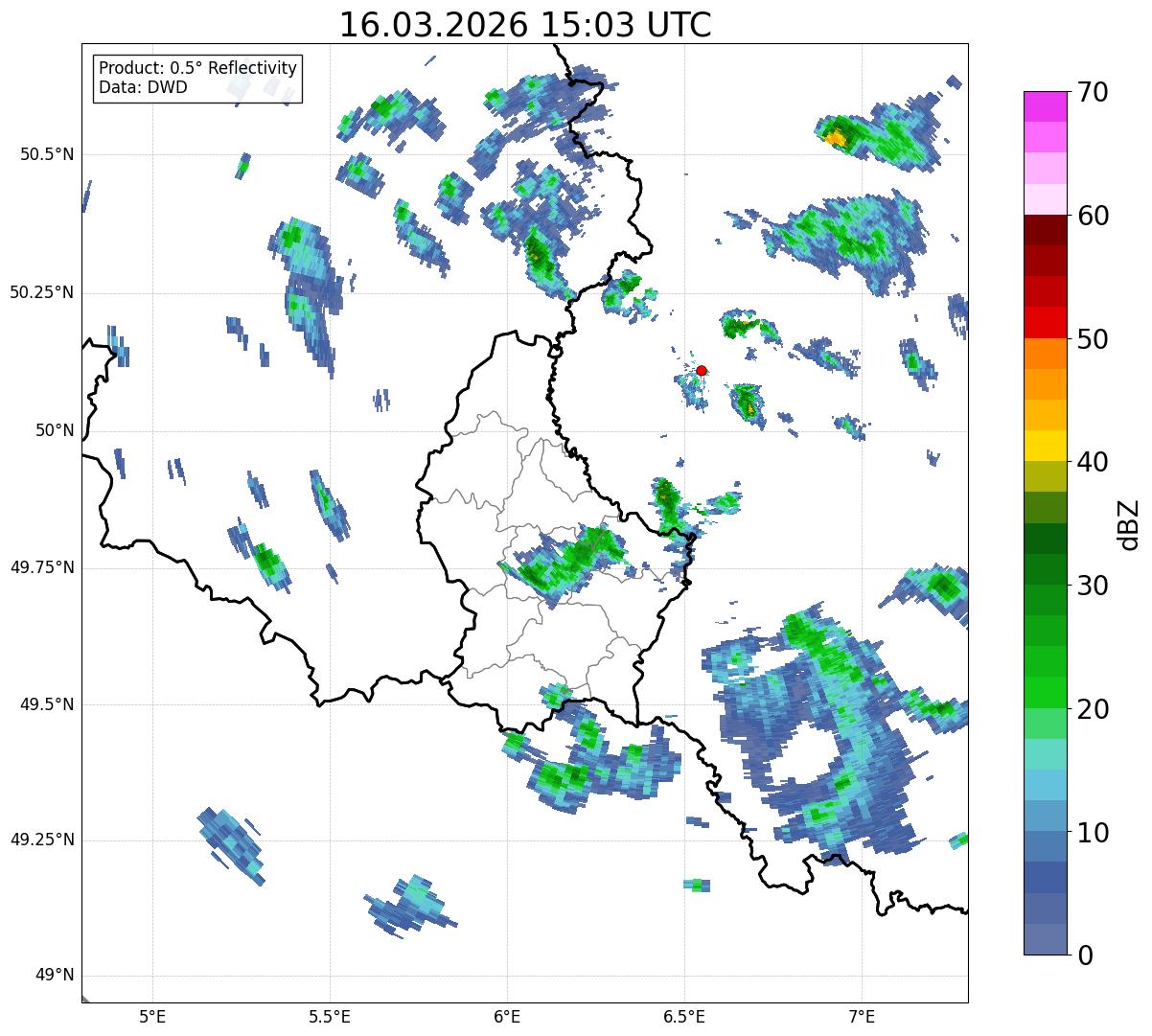The height and width of the screenshot is (1036, 1152).
Task: Click the 'Product: 0.5° Reflectivity' label
Action: [x=198, y=69]
